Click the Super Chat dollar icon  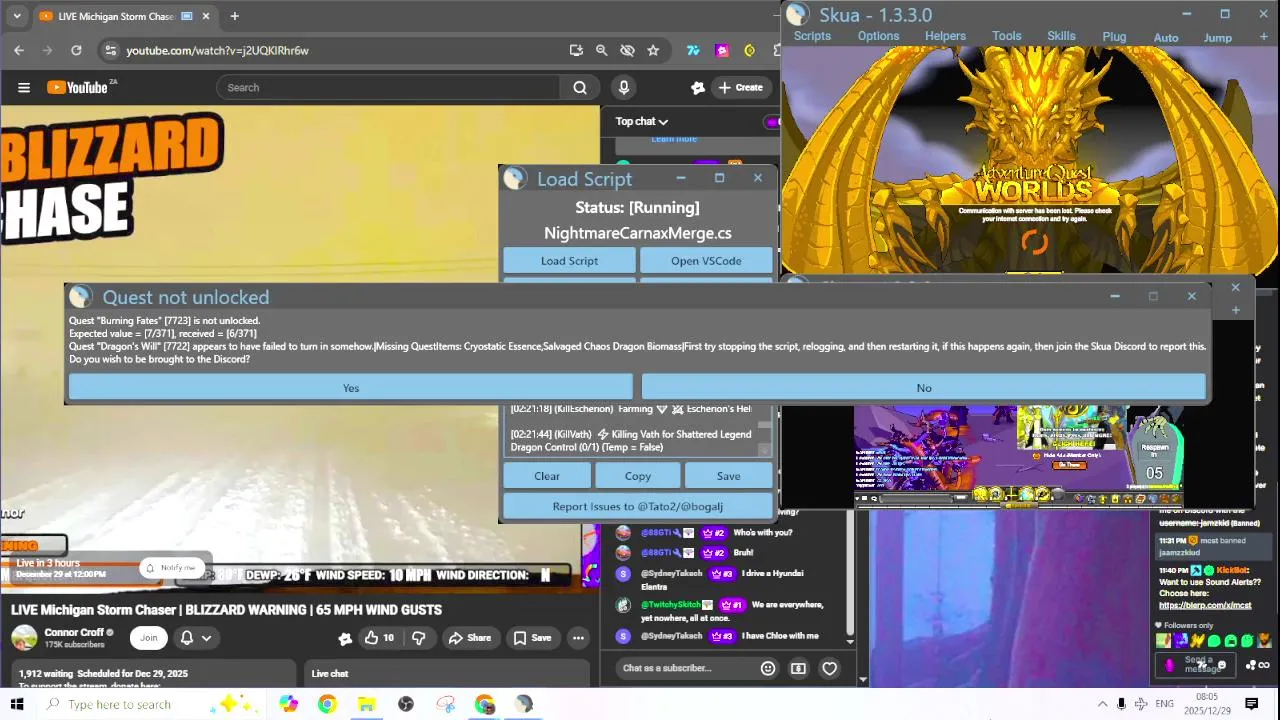click(798, 668)
